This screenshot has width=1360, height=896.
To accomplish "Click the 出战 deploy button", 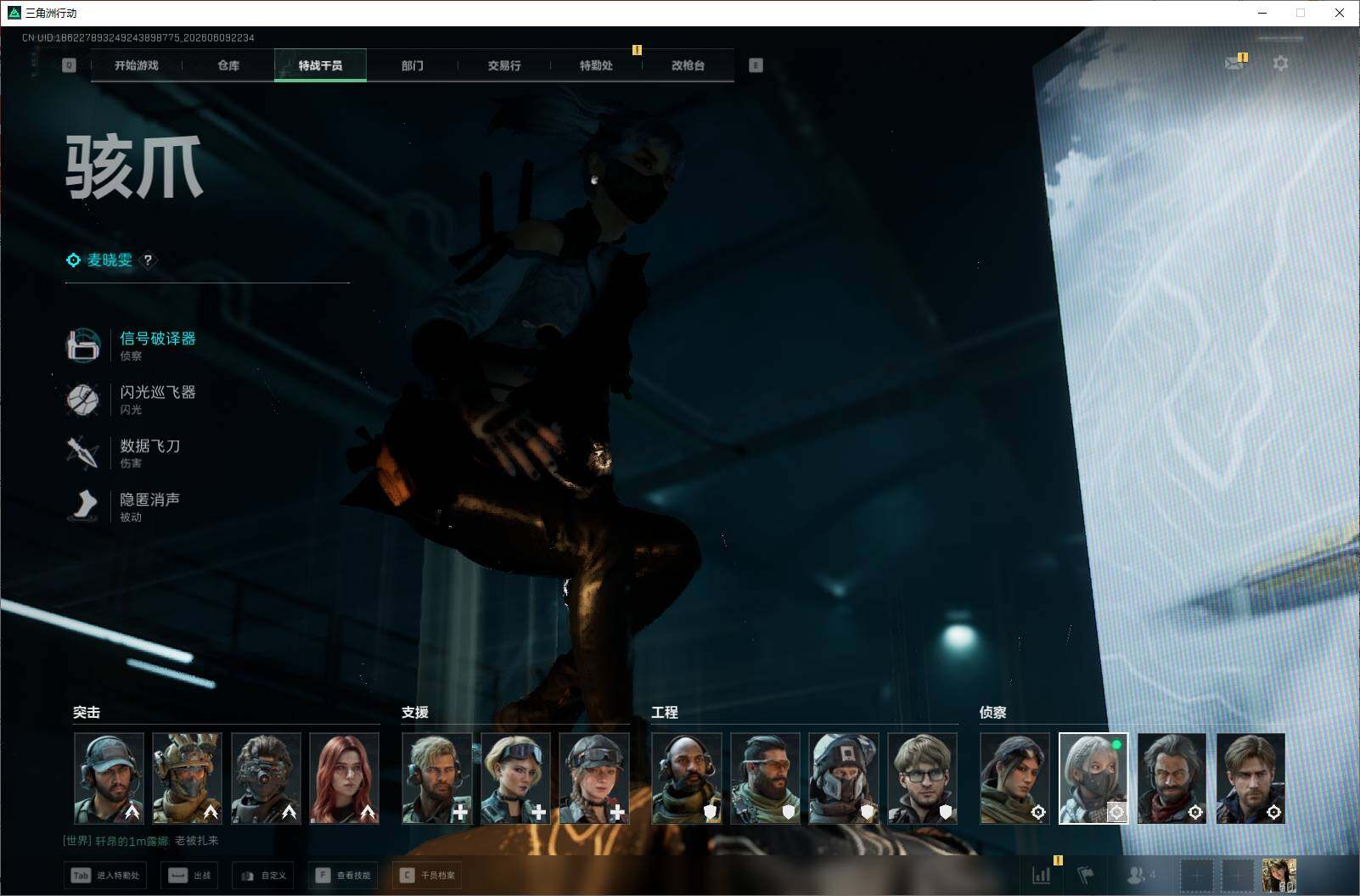I will (x=190, y=876).
